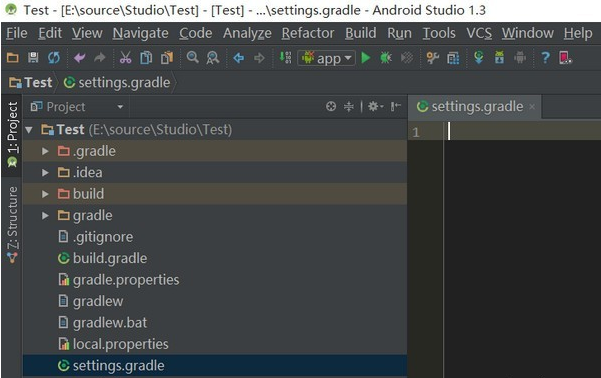Screen dimensions: 601x378
Task: Open Settings wrench icon in toolbar
Action: pos(432,58)
